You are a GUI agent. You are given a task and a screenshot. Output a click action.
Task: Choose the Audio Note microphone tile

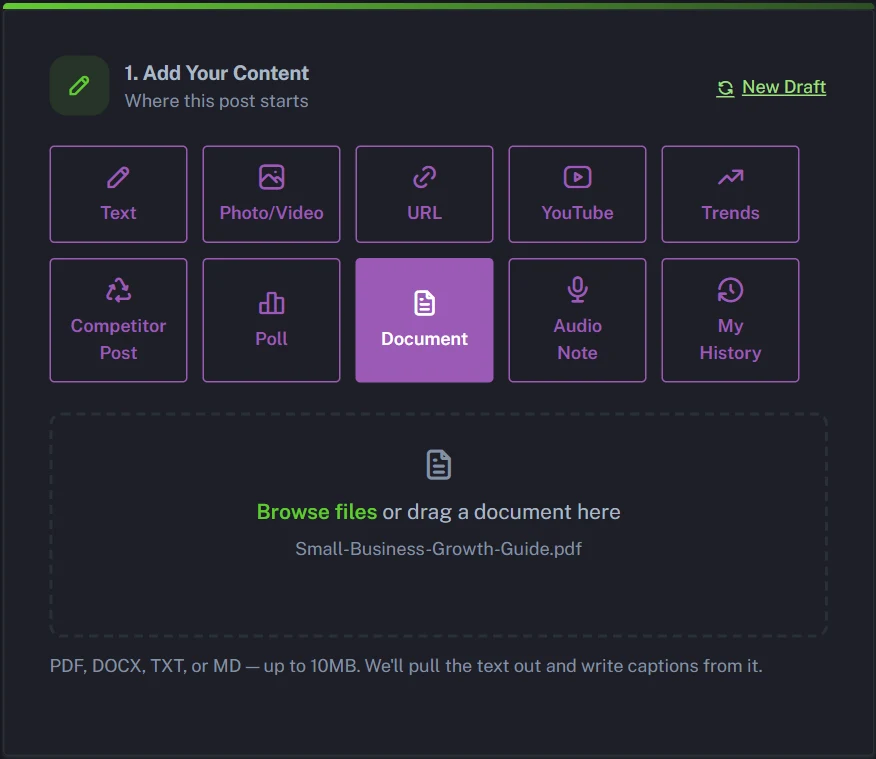pos(577,320)
